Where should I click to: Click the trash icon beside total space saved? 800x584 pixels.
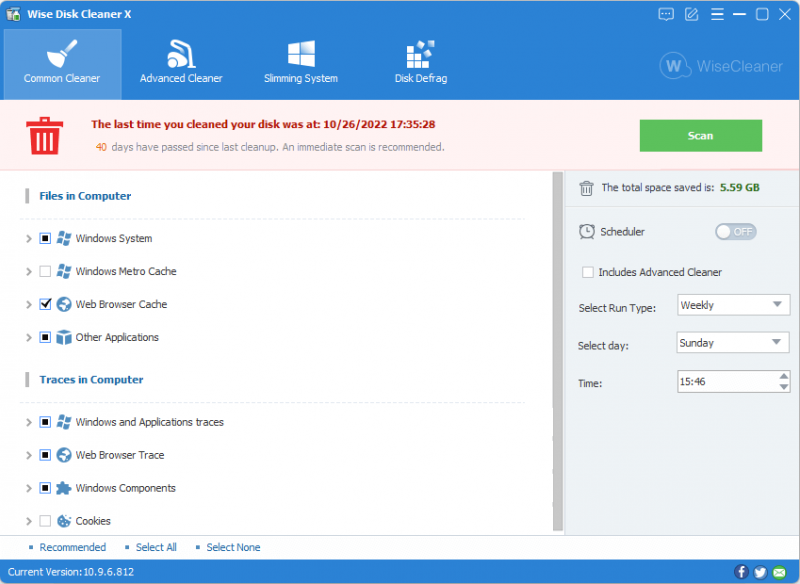point(586,188)
